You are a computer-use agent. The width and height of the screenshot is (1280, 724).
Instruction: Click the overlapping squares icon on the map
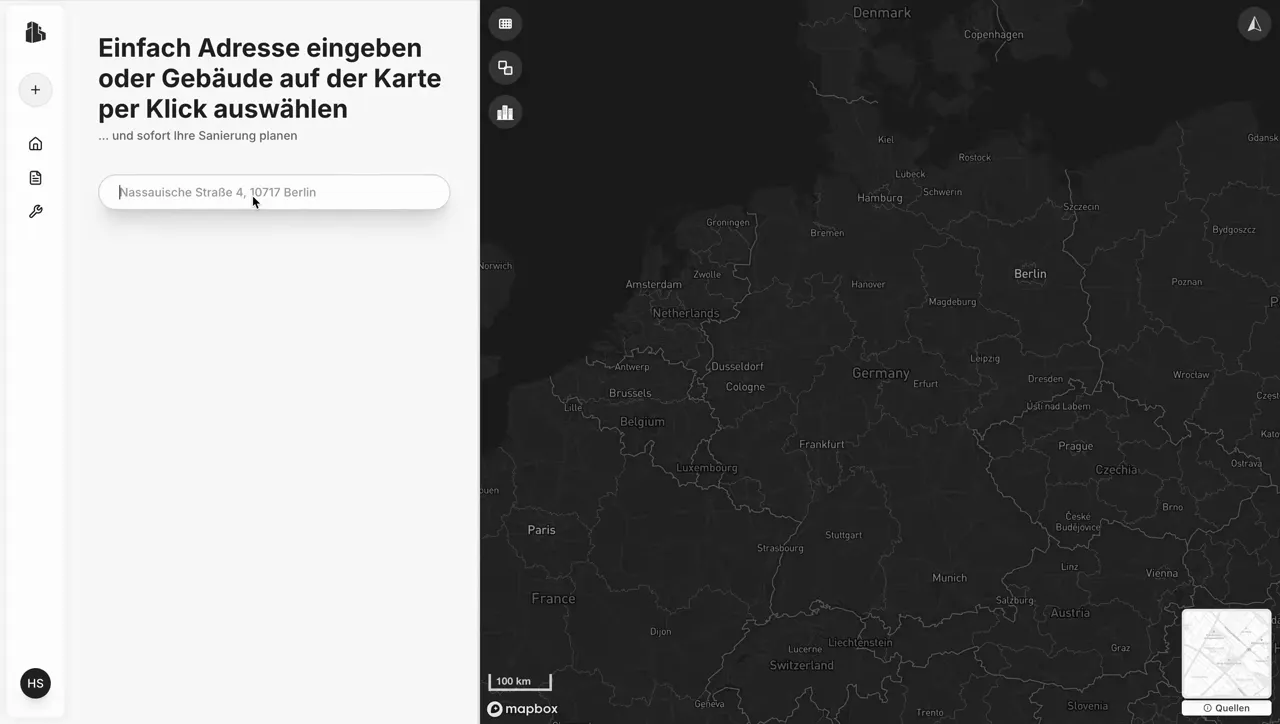[505, 68]
